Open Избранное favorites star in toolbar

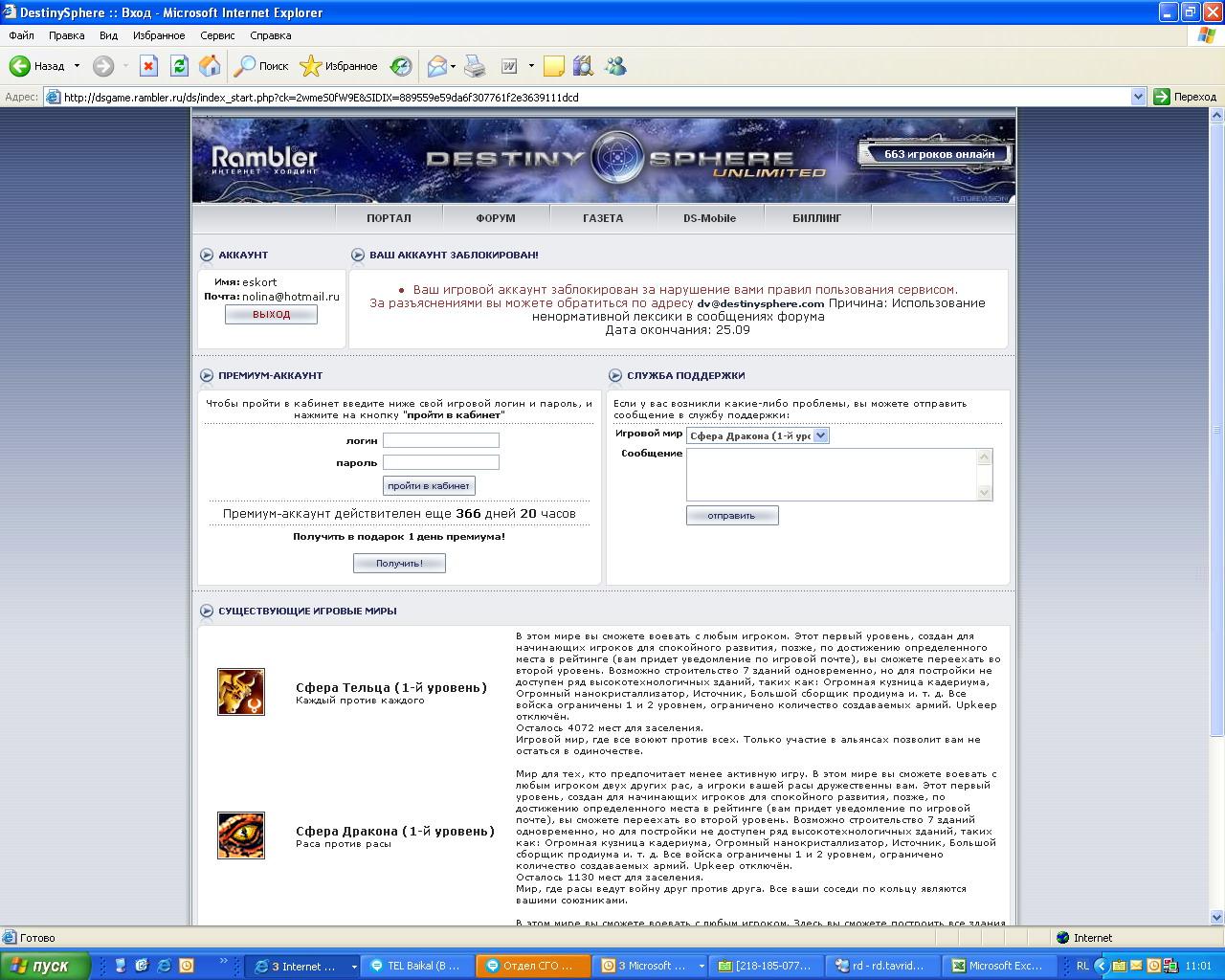(339, 66)
